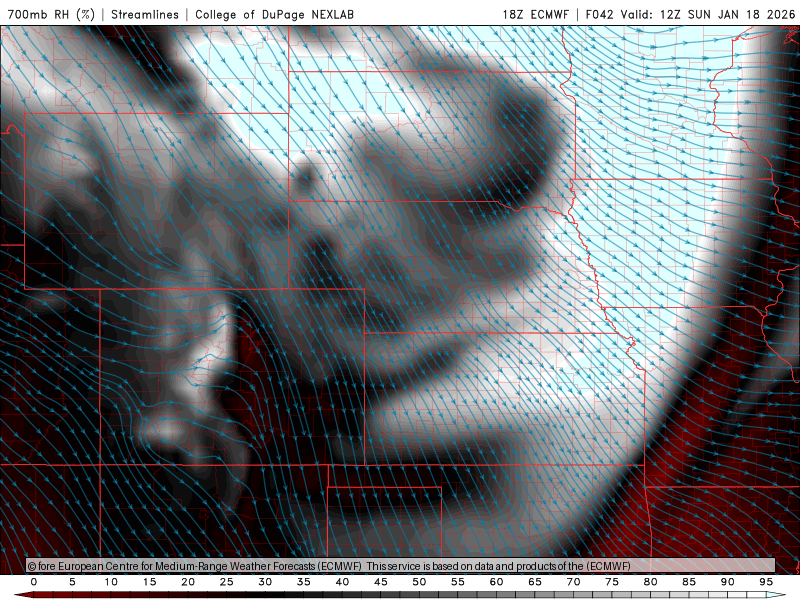Viewport: 800px width, 600px height.
Task: Click the '0' label on the color scale
Action: pos(34,582)
